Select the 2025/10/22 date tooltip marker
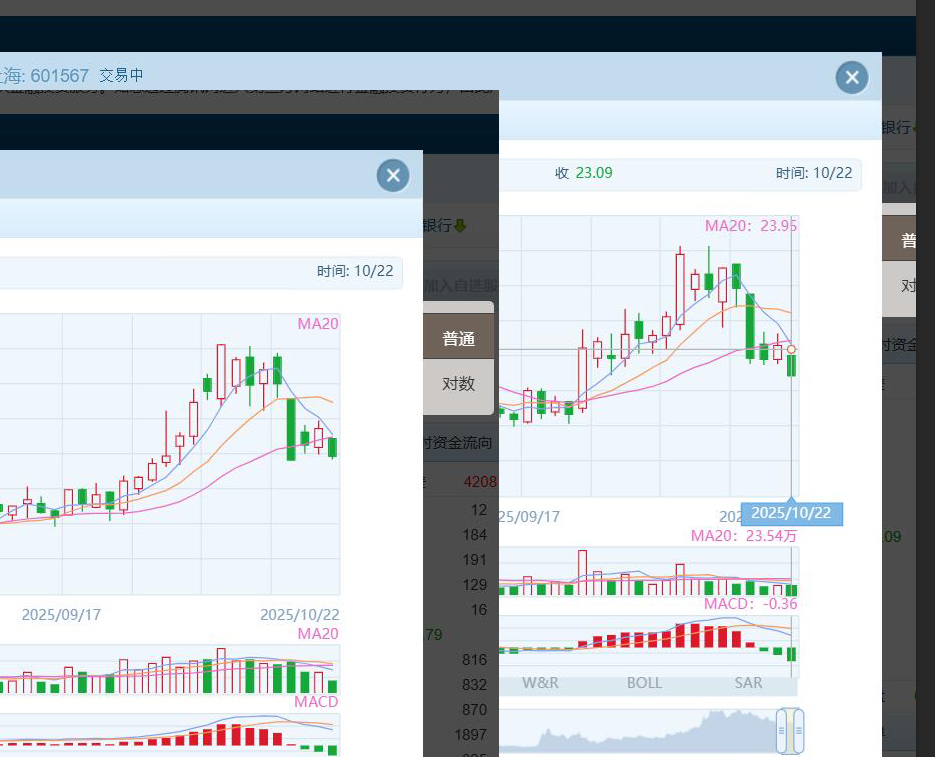 point(791,513)
